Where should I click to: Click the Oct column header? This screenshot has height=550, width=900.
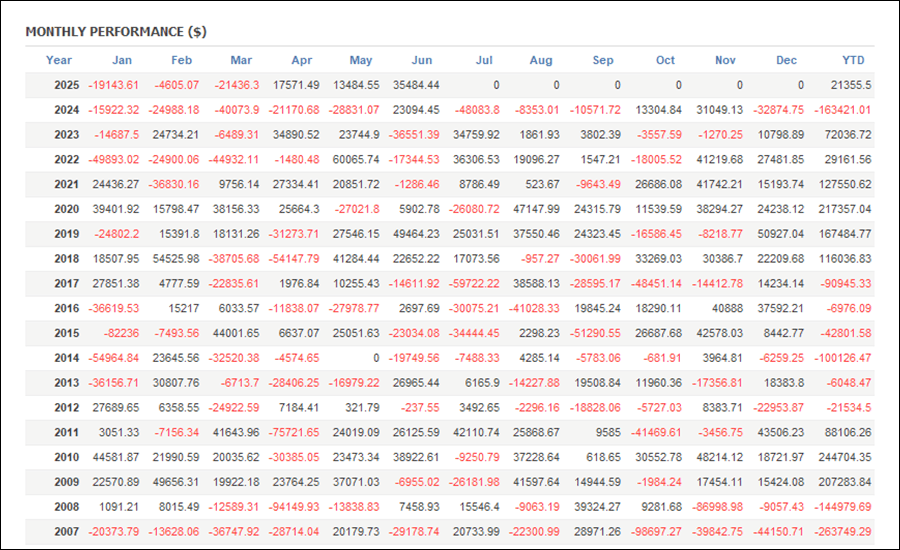[665, 60]
